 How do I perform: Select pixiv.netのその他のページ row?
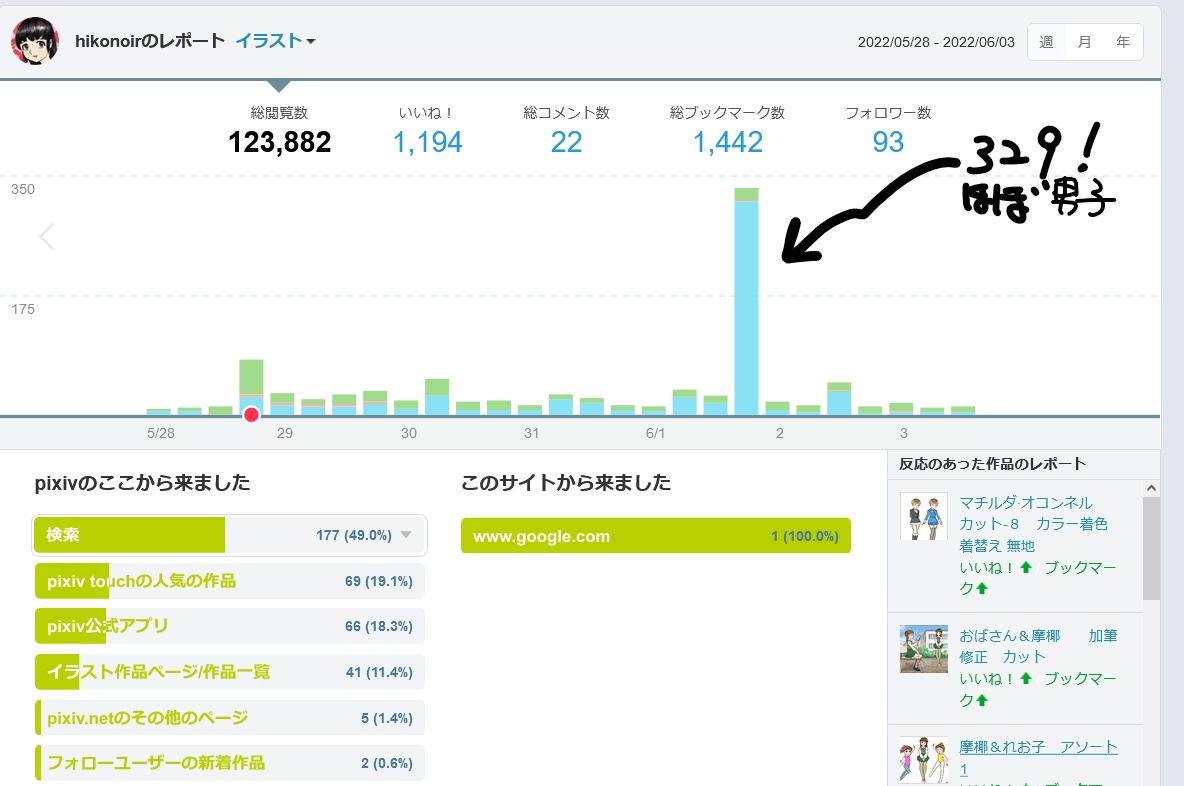tap(230, 718)
